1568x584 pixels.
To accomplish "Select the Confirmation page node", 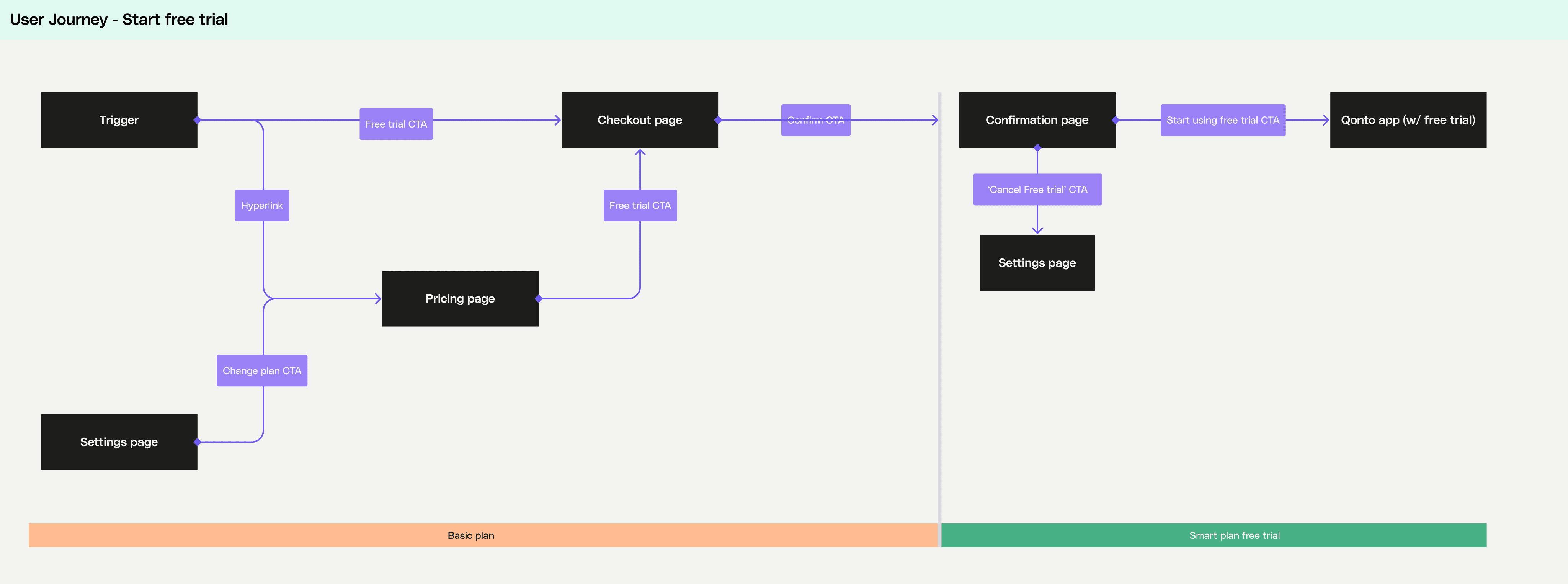I will [x=1037, y=120].
